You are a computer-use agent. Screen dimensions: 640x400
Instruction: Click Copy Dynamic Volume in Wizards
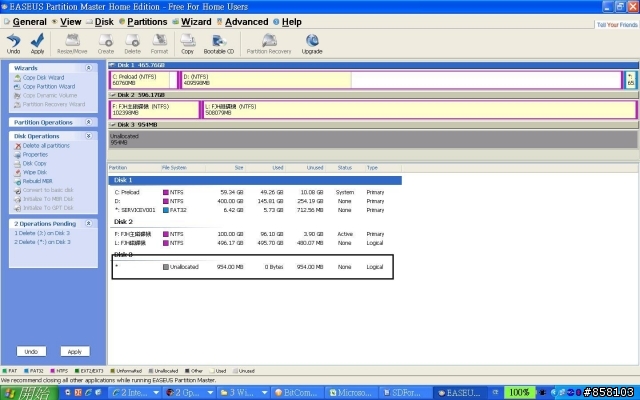46,96
